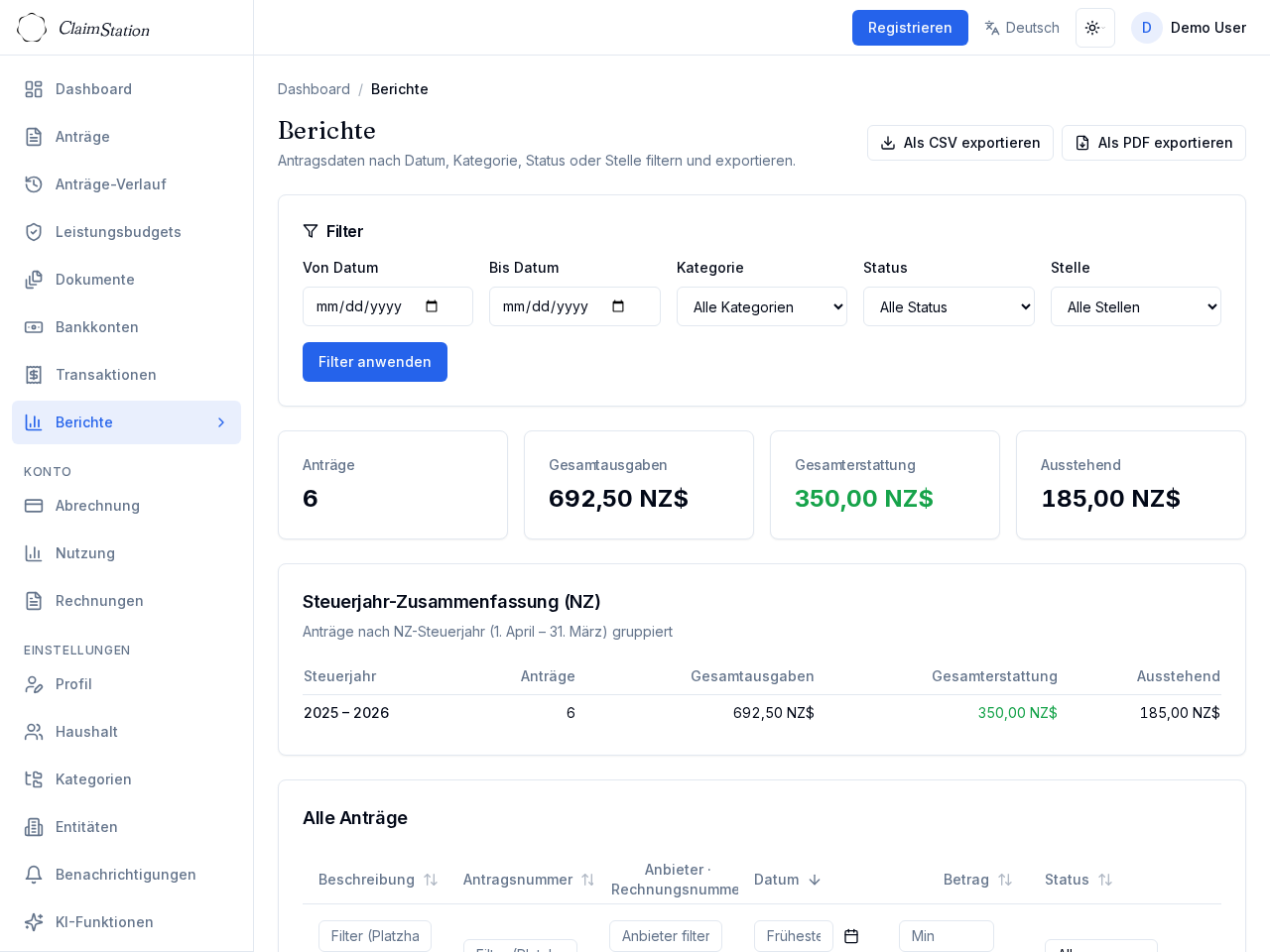Open calendar picker in Bis Datum field
The image size is (1270, 952).
click(618, 306)
